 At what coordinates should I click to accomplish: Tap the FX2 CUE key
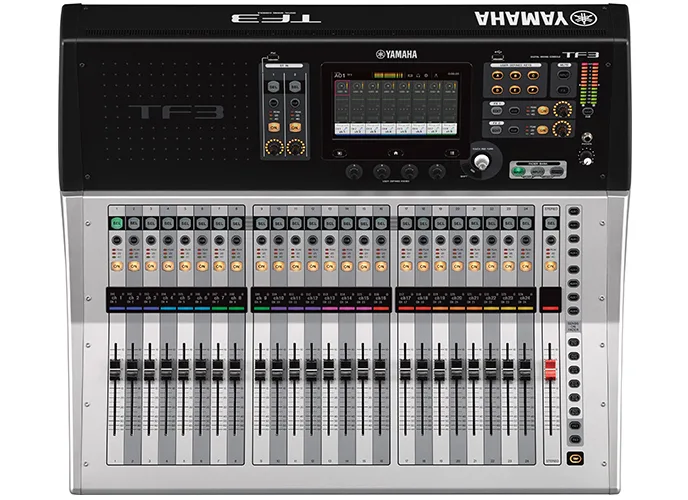(x=514, y=130)
